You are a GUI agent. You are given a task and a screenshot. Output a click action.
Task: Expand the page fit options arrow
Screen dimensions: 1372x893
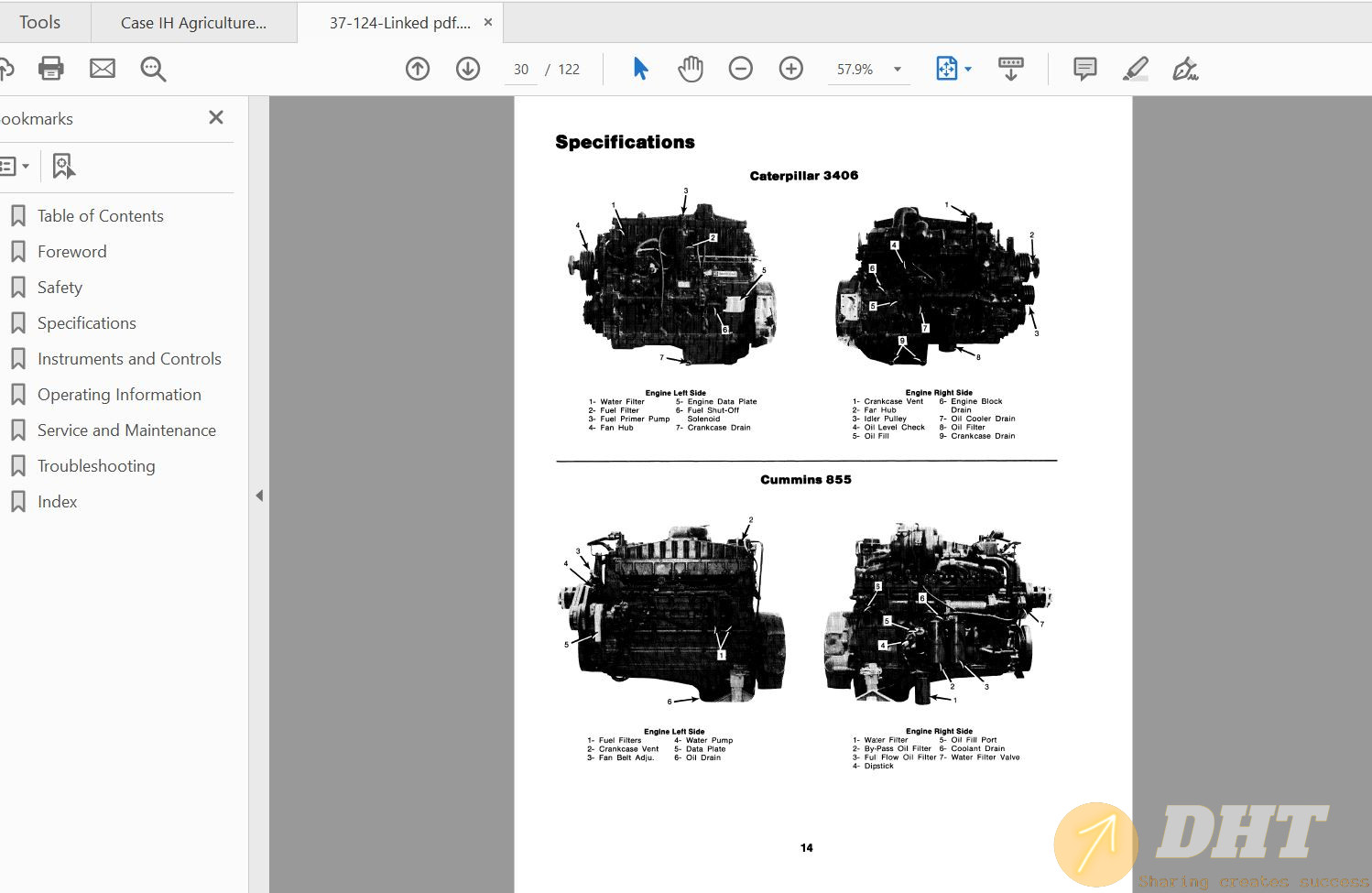pos(968,70)
